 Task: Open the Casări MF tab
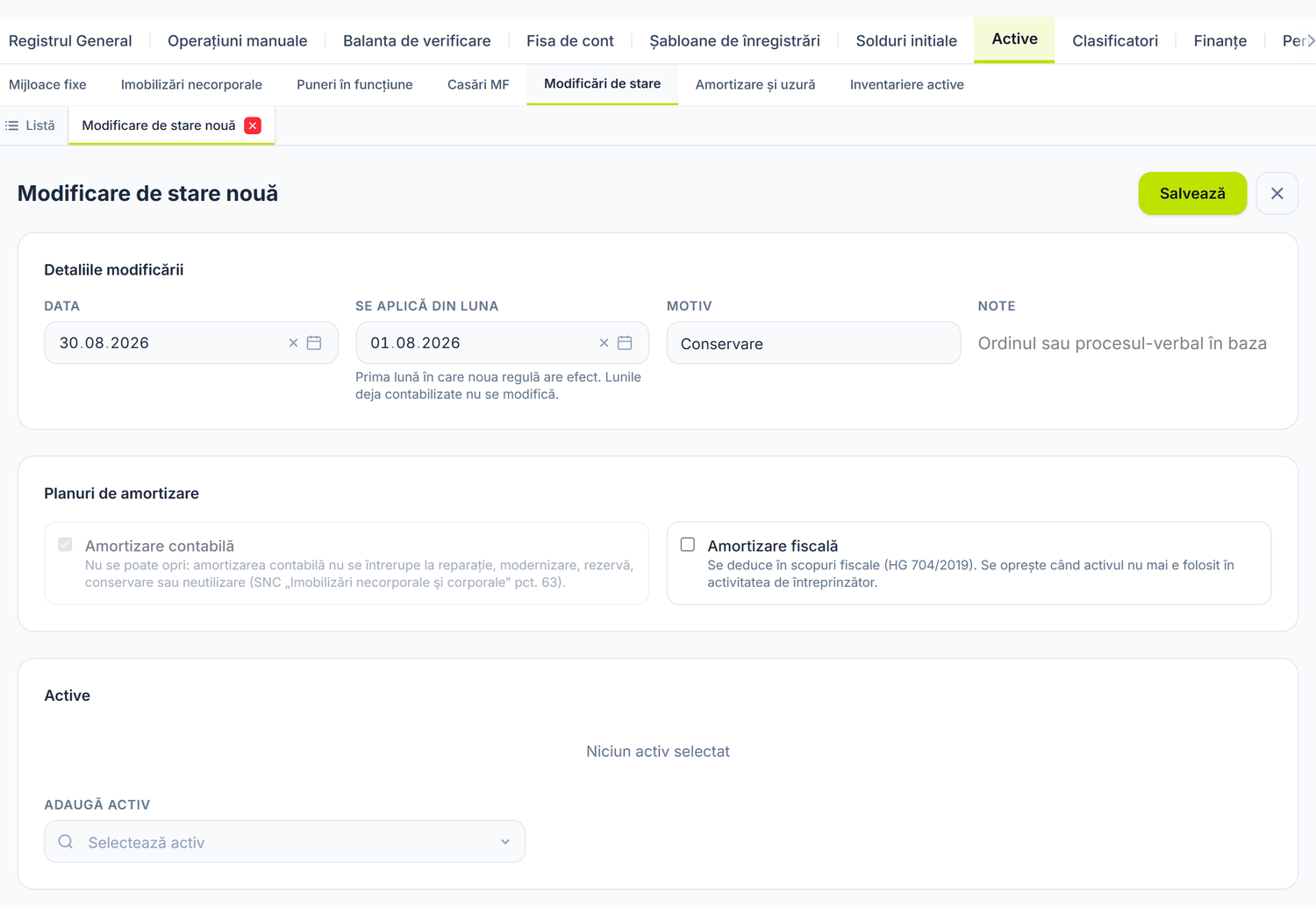478,84
